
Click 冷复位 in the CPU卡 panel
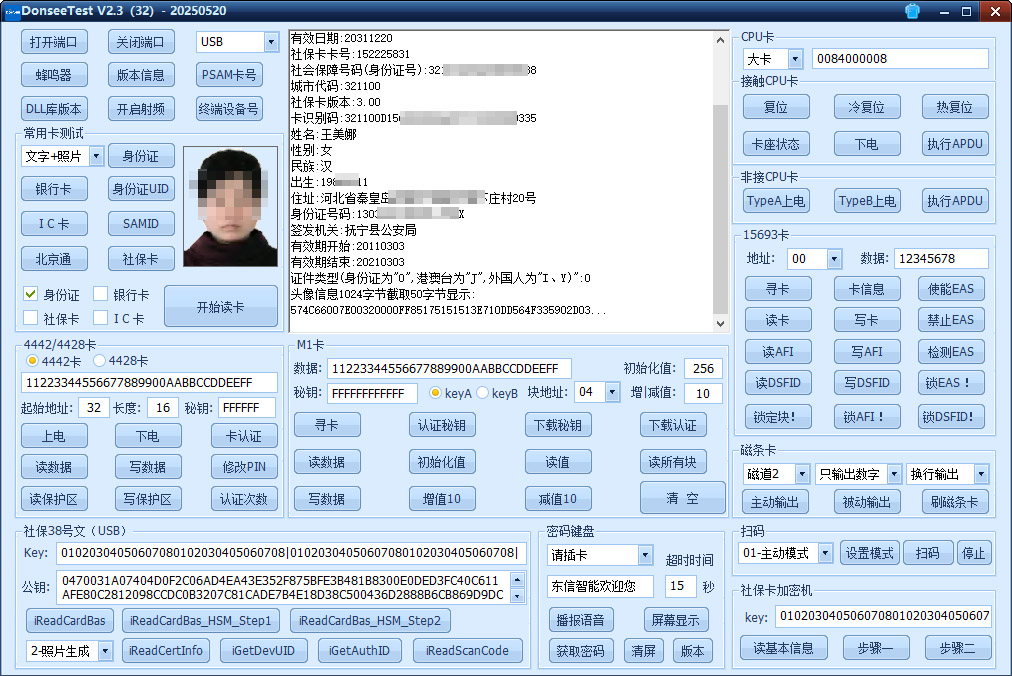coord(866,107)
